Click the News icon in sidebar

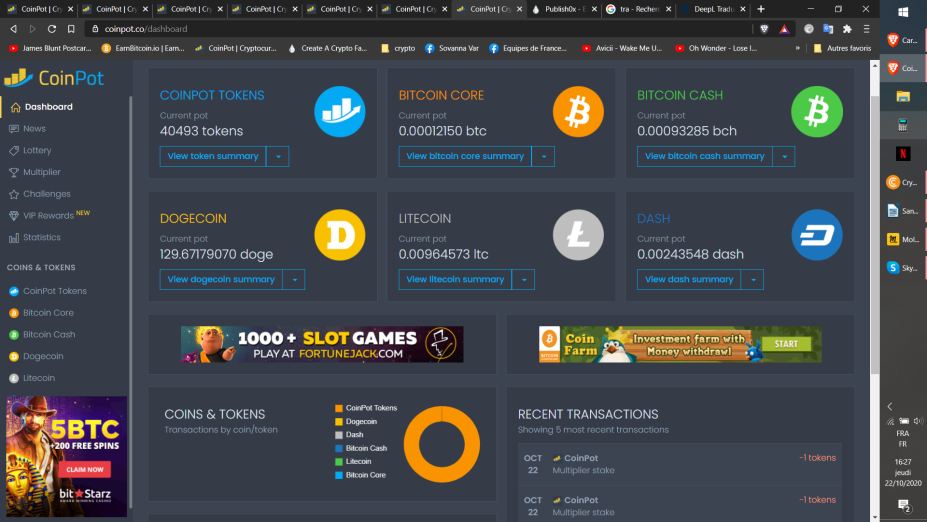(14, 129)
